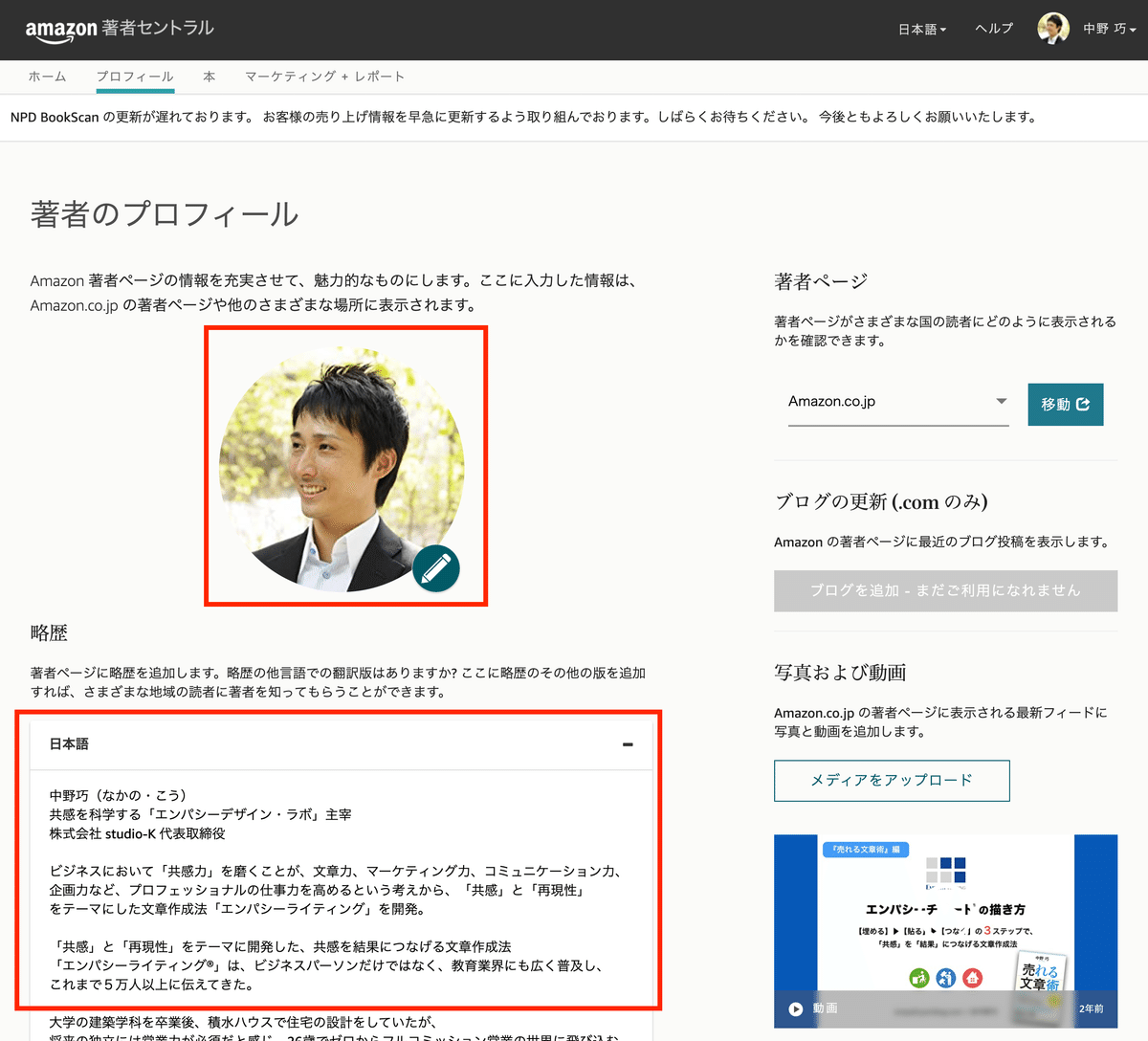The image size is (1148, 1041).
Task: Click the 略歴 section heading
Action: [49, 633]
